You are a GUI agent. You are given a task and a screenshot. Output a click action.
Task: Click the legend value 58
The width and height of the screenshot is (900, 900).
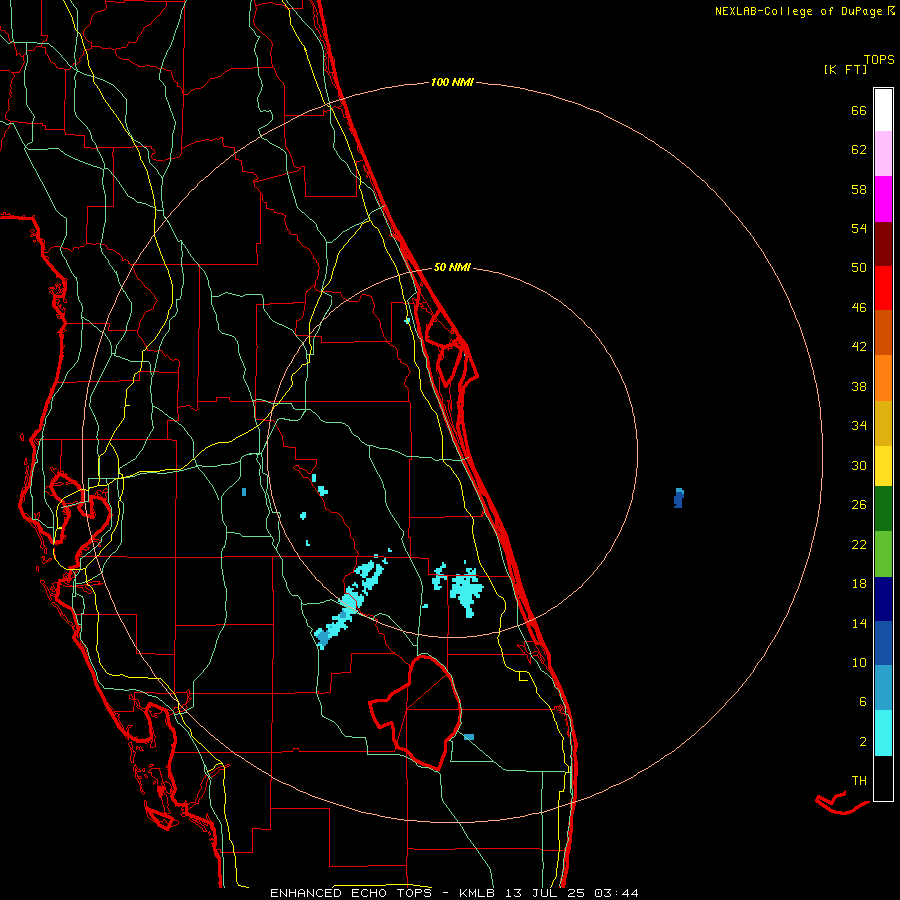tap(859, 189)
